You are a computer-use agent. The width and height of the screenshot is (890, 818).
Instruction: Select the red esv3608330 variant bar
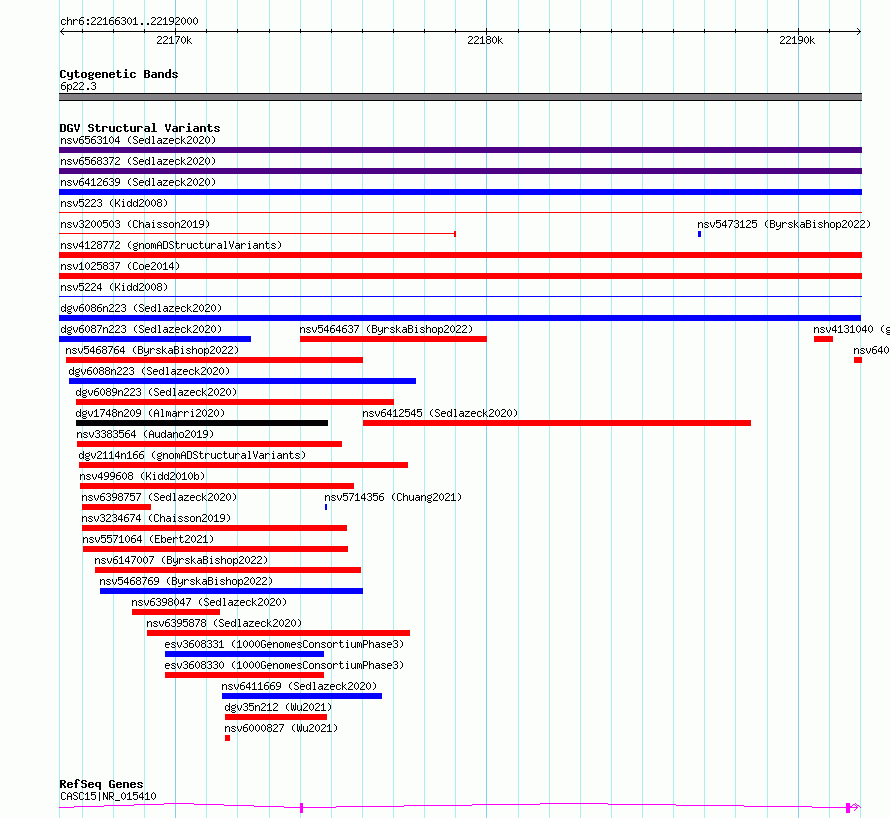point(244,675)
